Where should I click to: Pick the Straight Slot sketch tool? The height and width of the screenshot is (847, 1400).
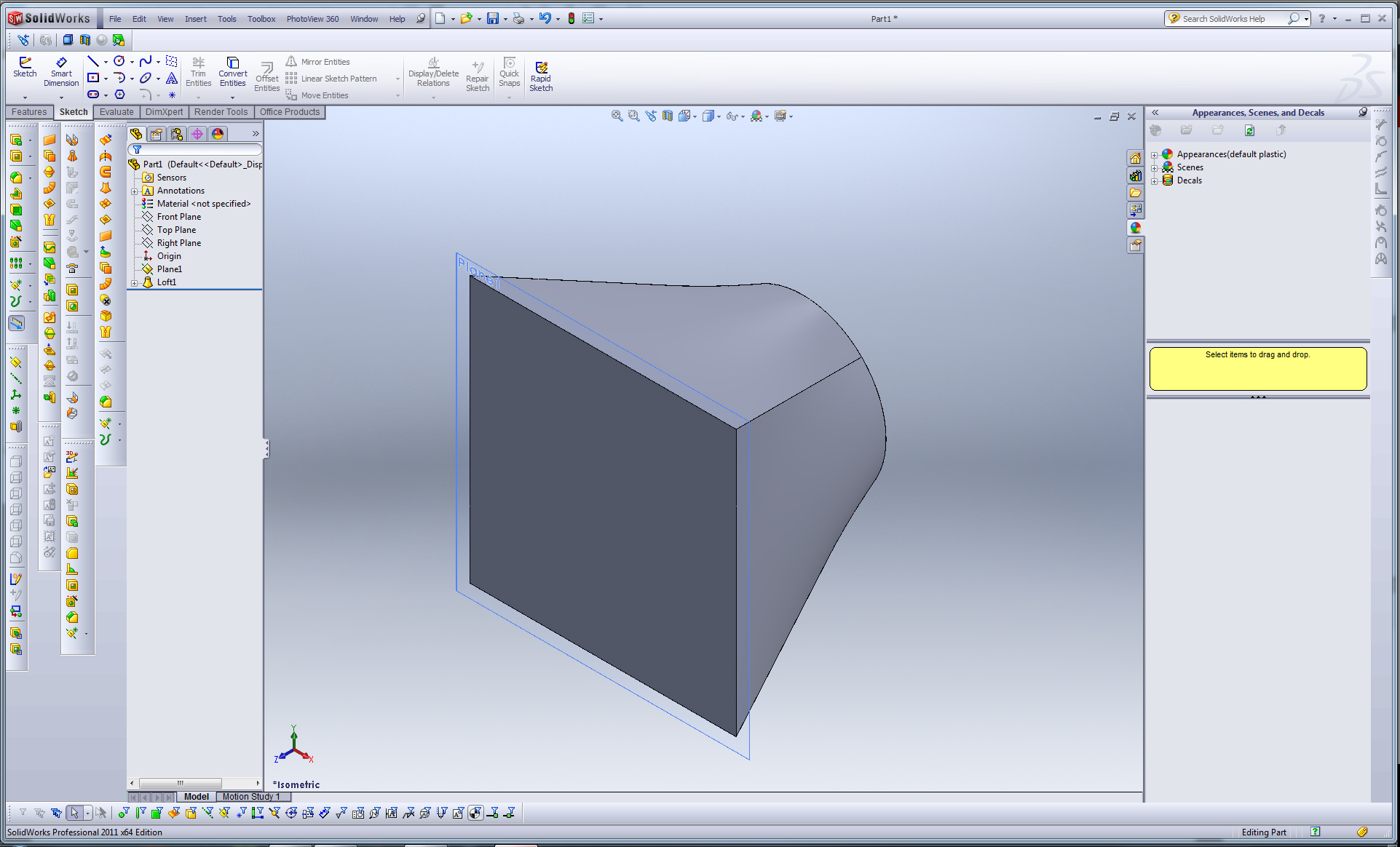pos(93,95)
